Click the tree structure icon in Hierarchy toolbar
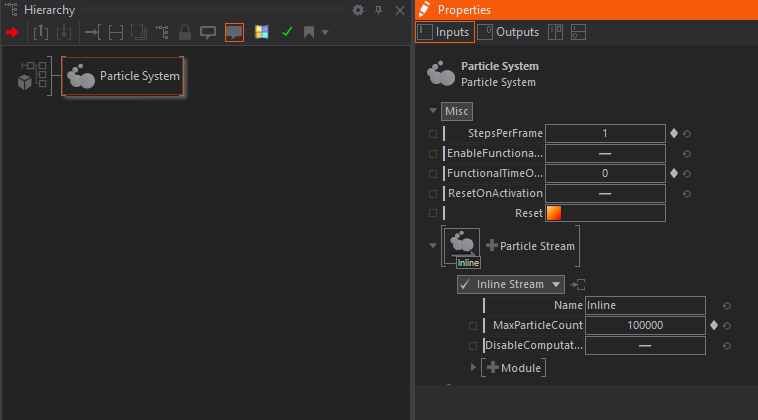Screen dimensions: 758x420 click(162, 32)
